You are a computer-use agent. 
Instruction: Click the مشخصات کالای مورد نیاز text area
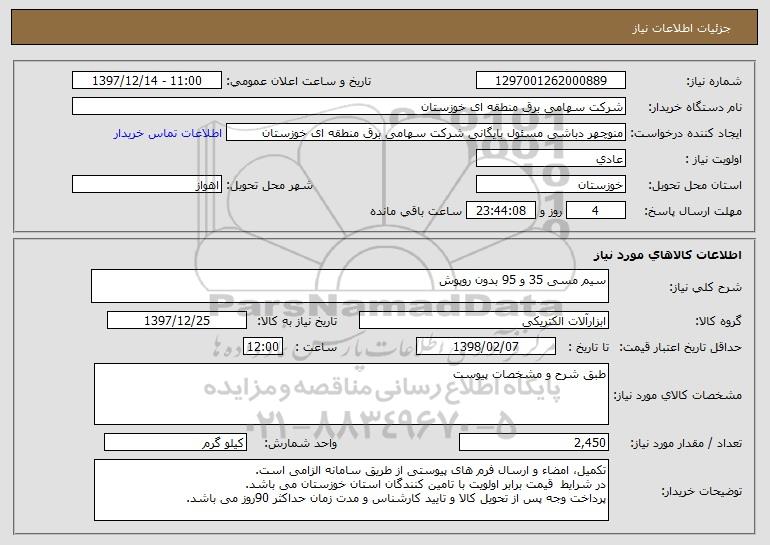(x=351, y=394)
